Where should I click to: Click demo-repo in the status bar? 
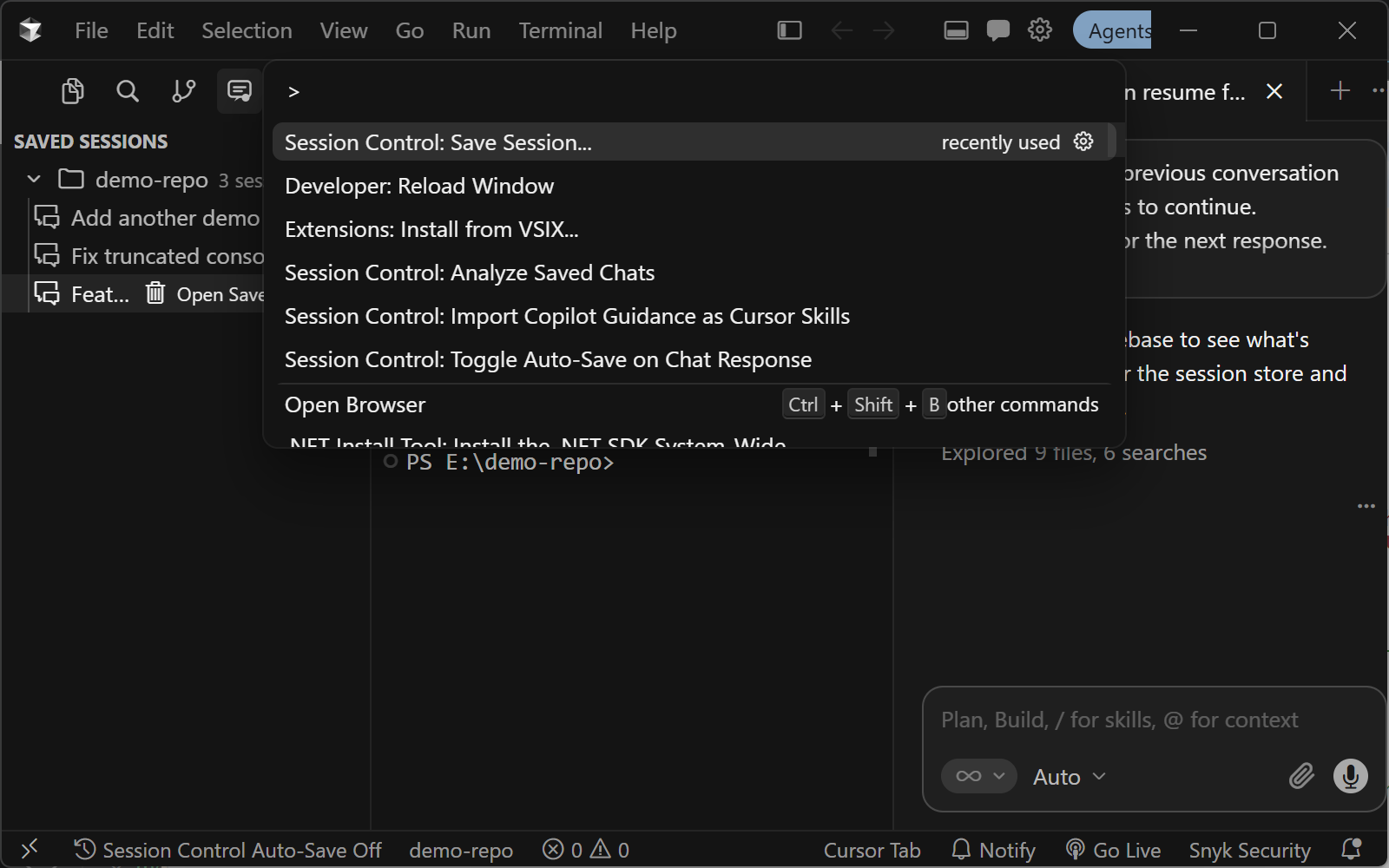point(461,851)
